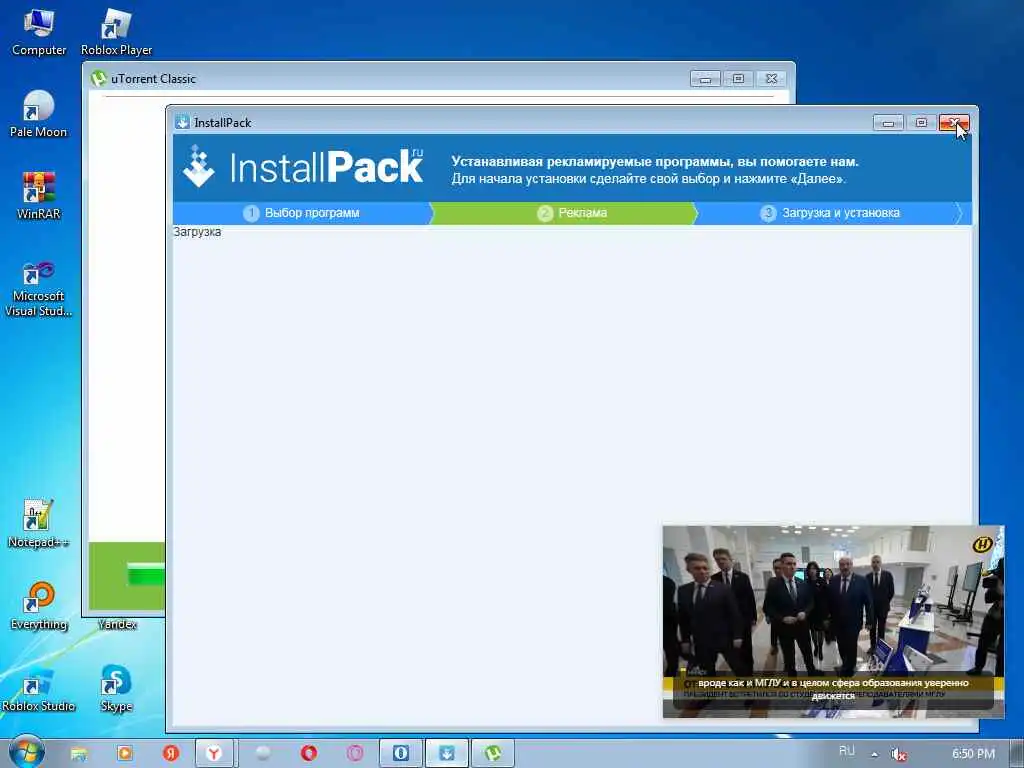Open the Pale Moon browser shortcut
The width and height of the screenshot is (1024, 768).
click(39, 114)
